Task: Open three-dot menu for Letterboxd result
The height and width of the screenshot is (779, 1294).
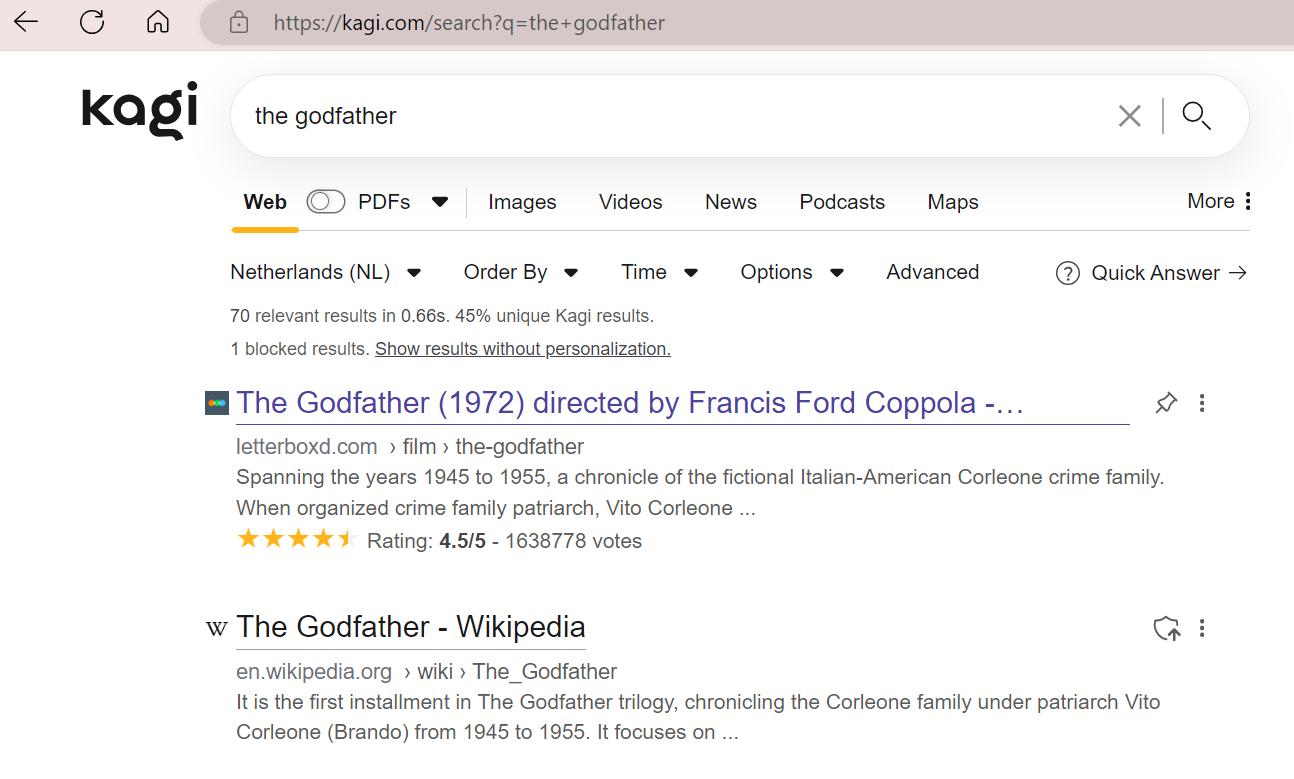Action: [1202, 403]
